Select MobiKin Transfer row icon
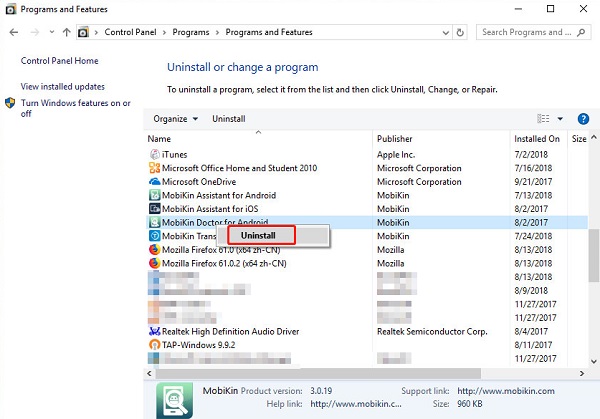Screen dimensions: 600x419 tap(154, 236)
